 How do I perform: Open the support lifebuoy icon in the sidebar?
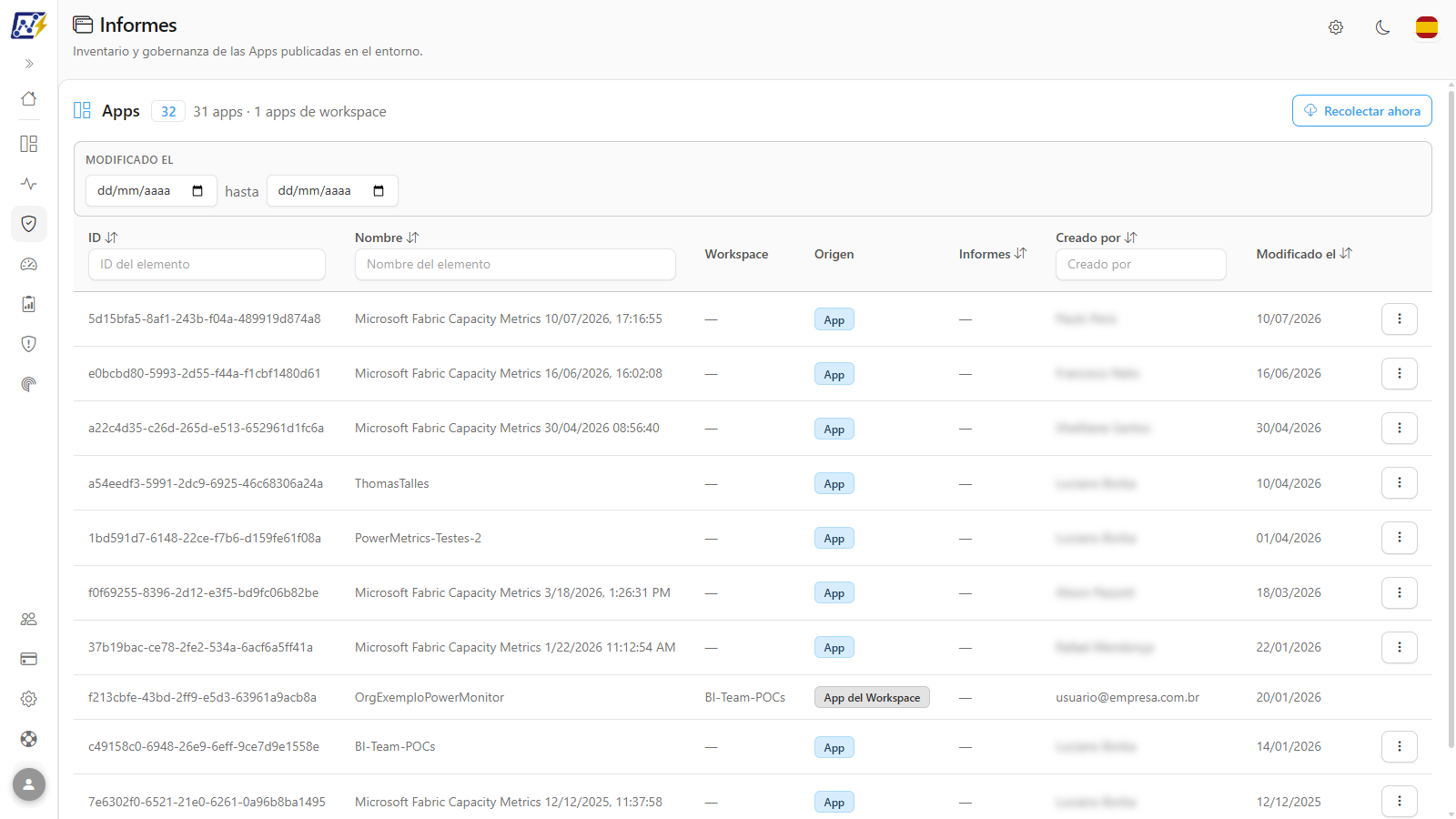pyautogui.click(x=29, y=739)
